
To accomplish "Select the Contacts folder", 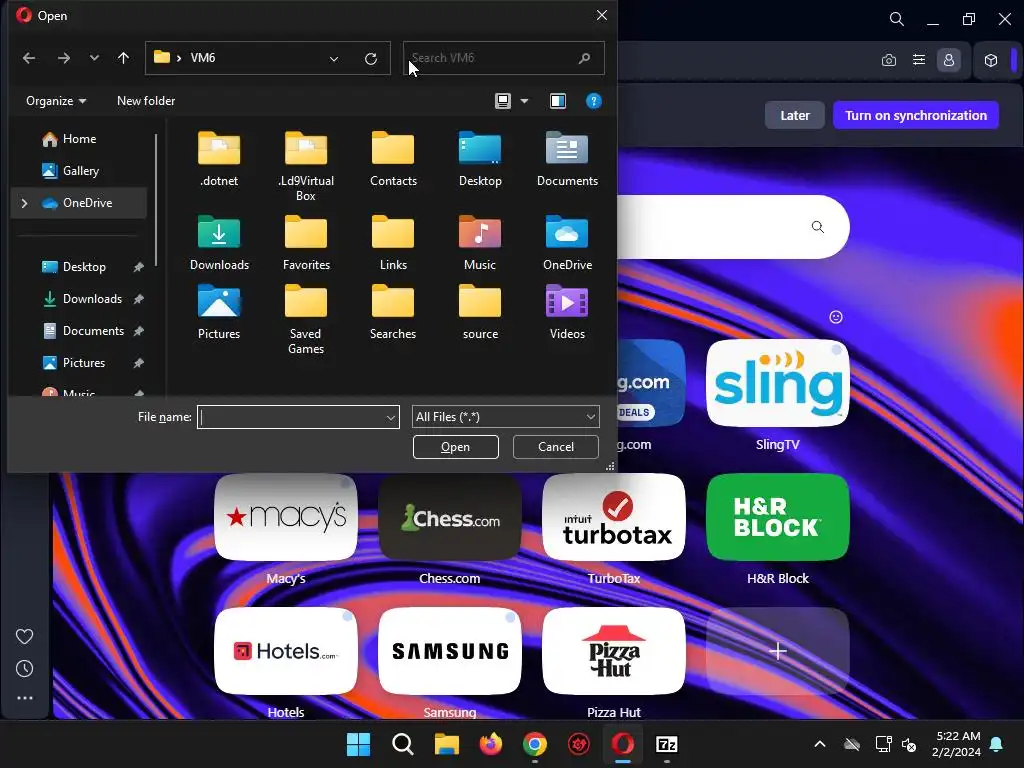I will coord(393,159).
